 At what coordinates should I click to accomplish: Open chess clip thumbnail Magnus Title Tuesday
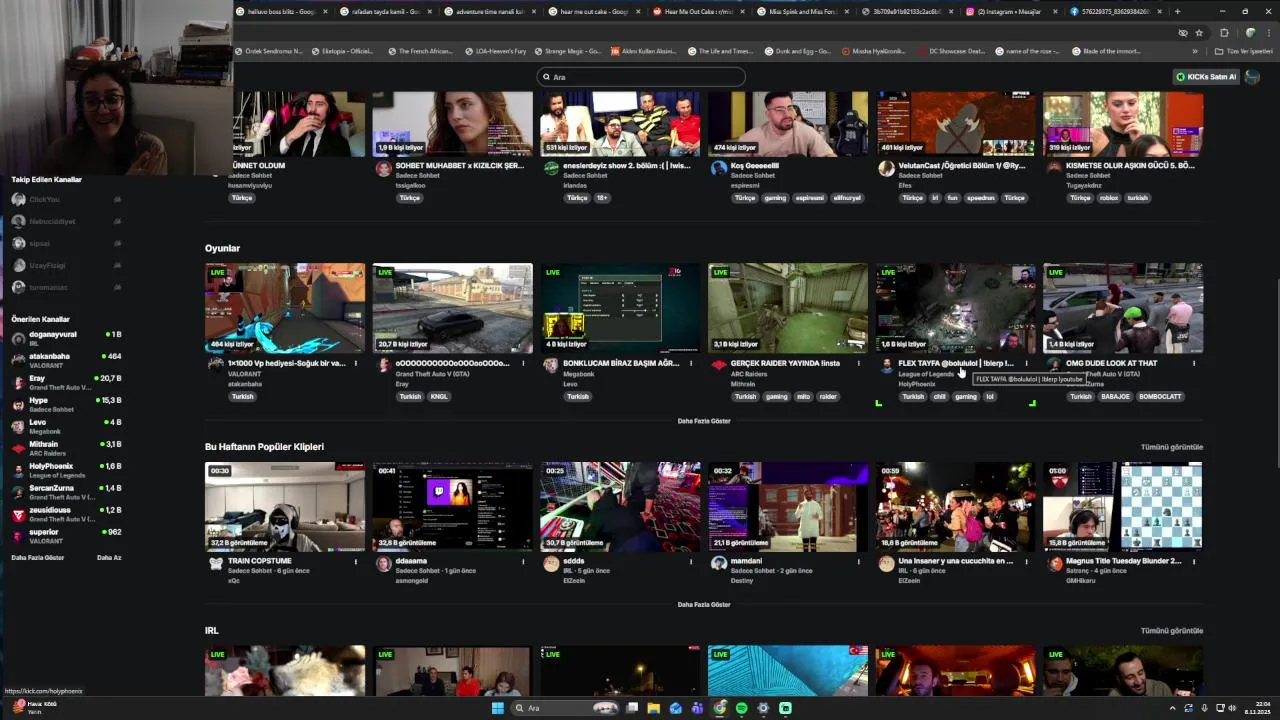(1123, 506)
